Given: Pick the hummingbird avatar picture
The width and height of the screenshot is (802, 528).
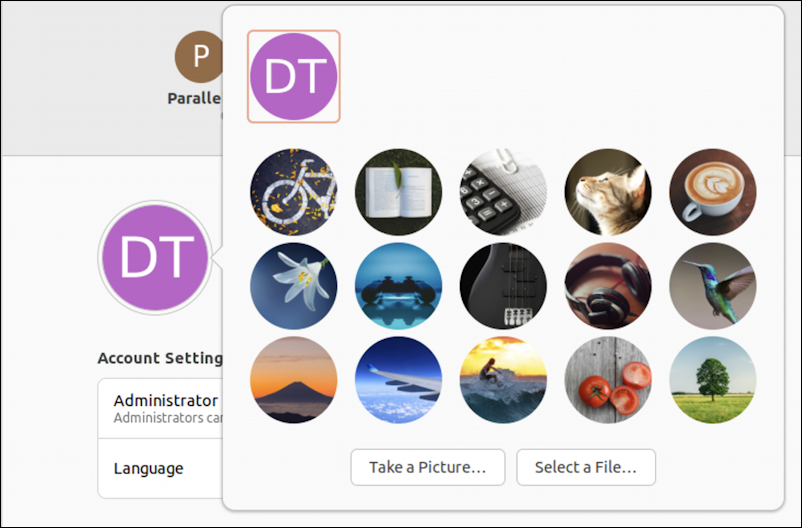Looking at the screenshot, I should pyautogui.click(x=713, y=286).
